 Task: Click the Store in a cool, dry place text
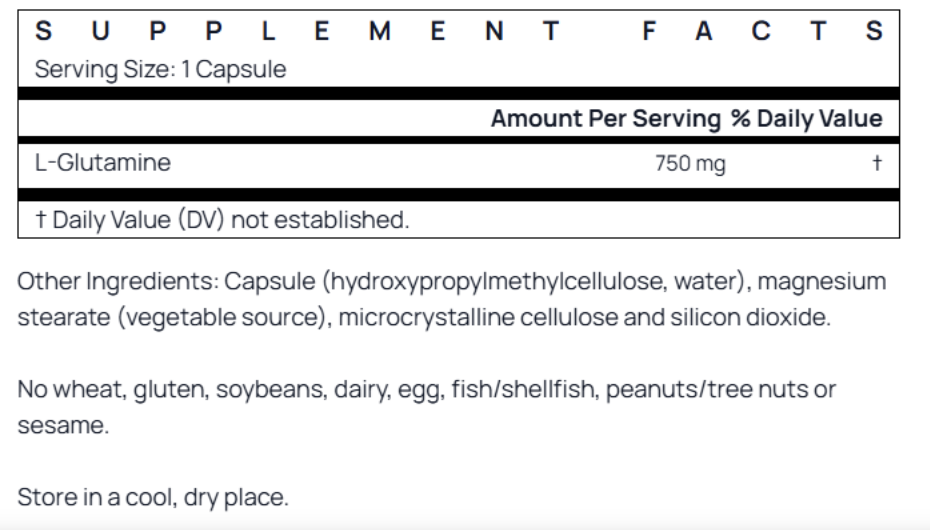tap(153, 497)
